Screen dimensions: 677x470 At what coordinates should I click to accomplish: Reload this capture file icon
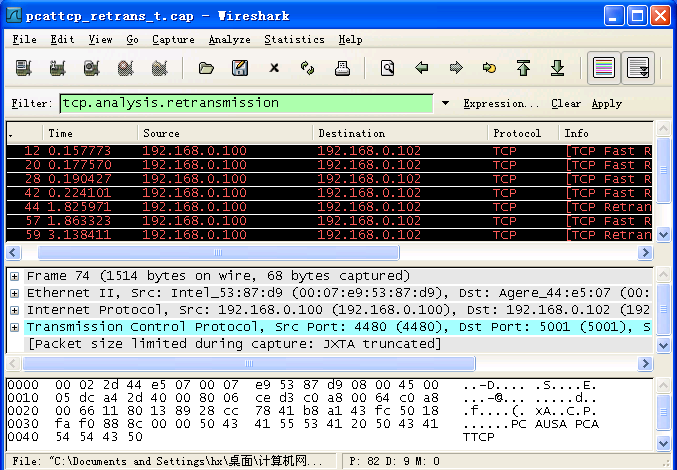pyautogui.click(x=307, y=68)
